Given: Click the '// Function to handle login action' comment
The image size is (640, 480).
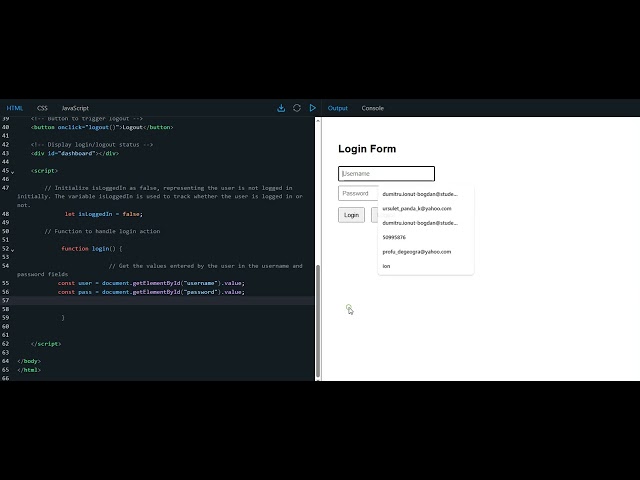Looking at the screenshot, I should coord(102,231).
